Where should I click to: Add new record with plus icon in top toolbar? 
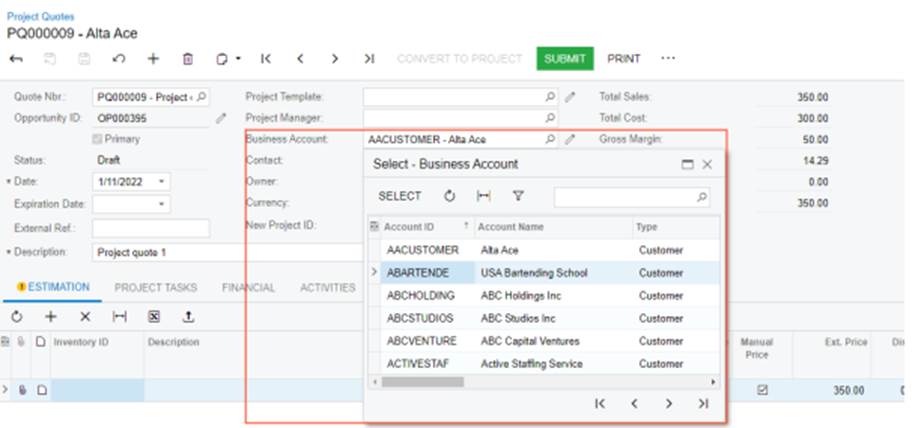pos(153,59)
